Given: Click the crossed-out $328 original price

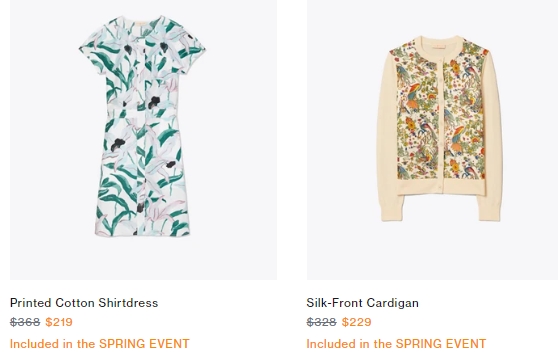Looking at the screenshot, I should (x=321, y=322).
